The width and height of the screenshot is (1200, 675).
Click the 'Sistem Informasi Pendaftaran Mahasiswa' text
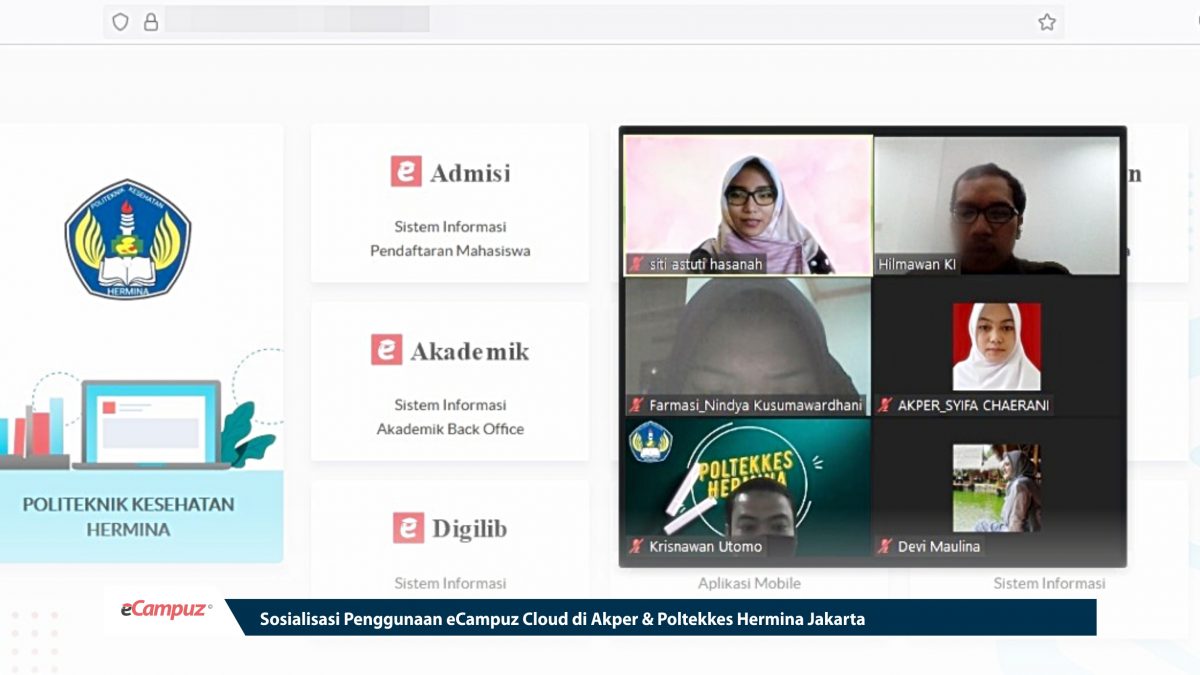tap(450, 238)
